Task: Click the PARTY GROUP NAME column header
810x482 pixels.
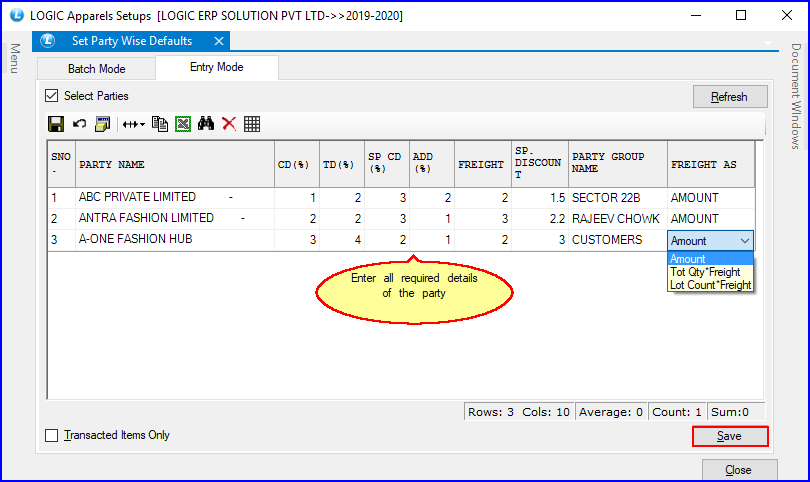Action: click(618, 164)
